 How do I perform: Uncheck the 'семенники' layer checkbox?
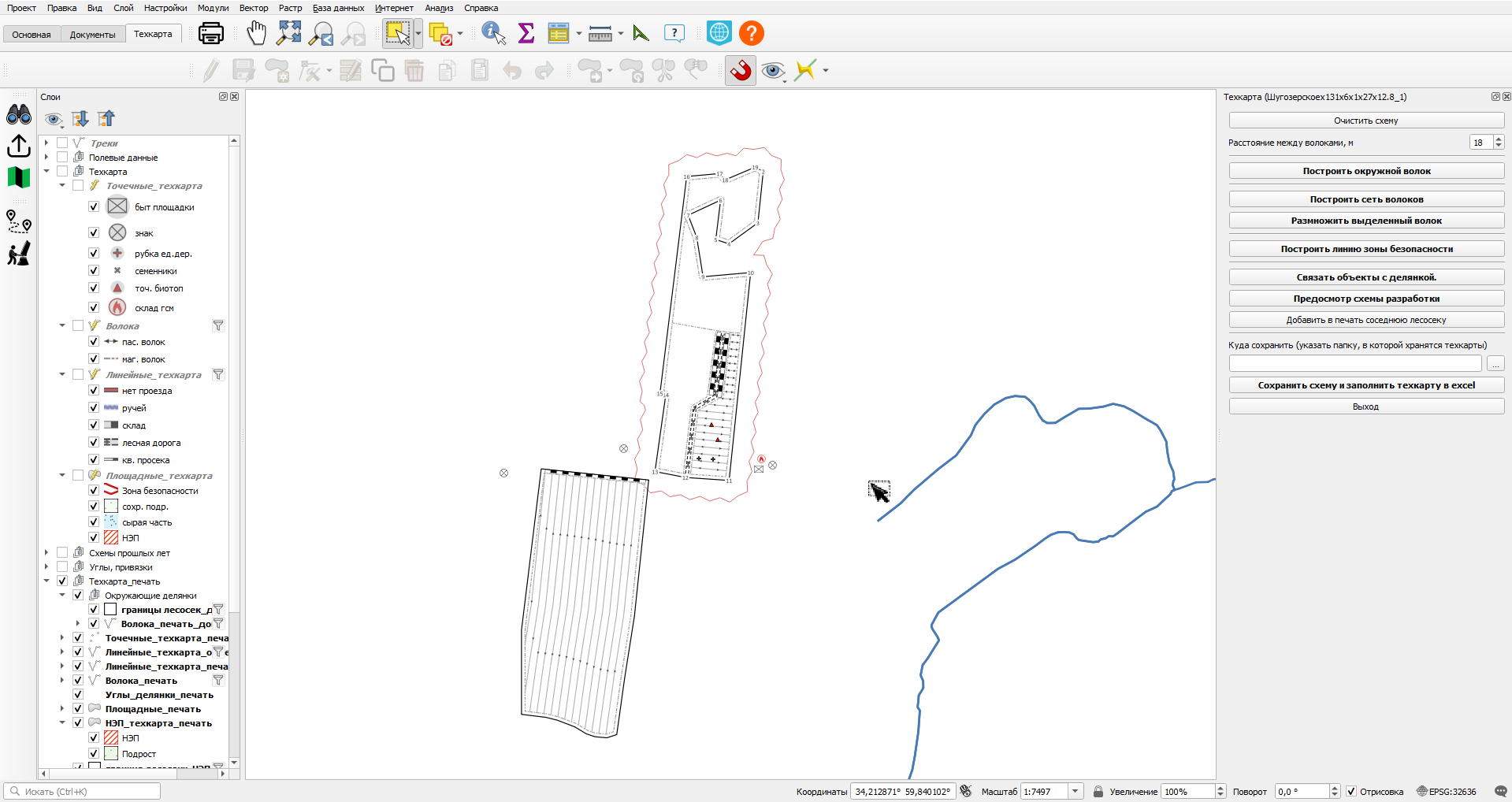tap(94, 270)
